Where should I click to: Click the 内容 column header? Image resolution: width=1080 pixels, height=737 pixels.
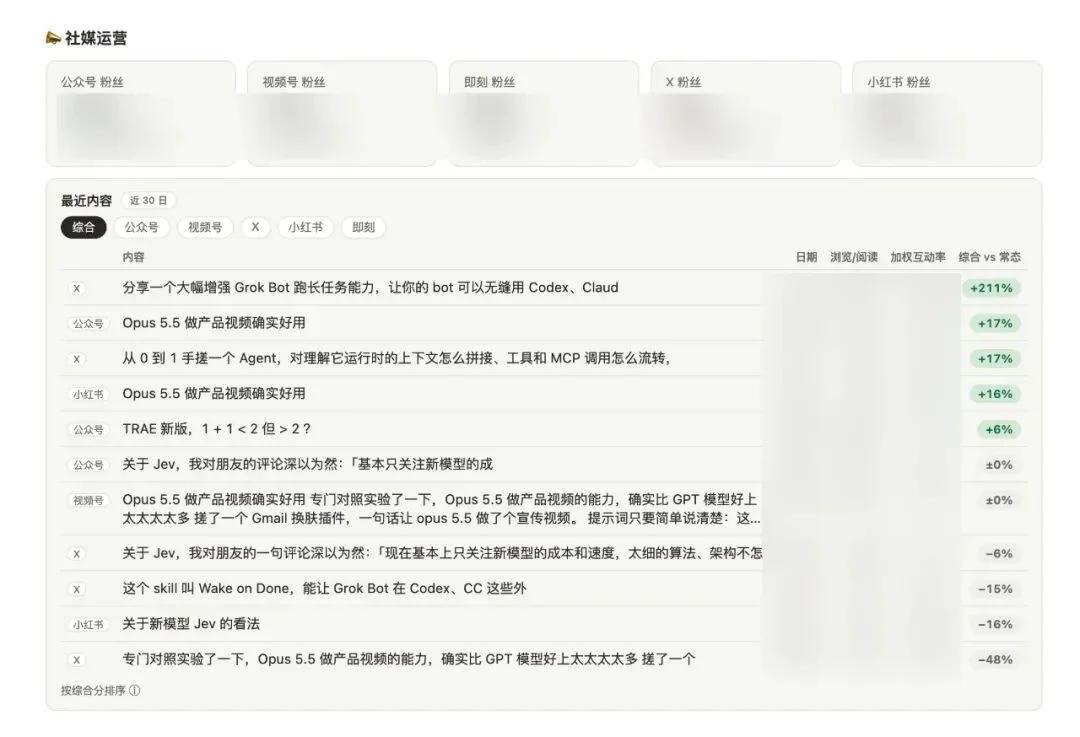(134, 257)
